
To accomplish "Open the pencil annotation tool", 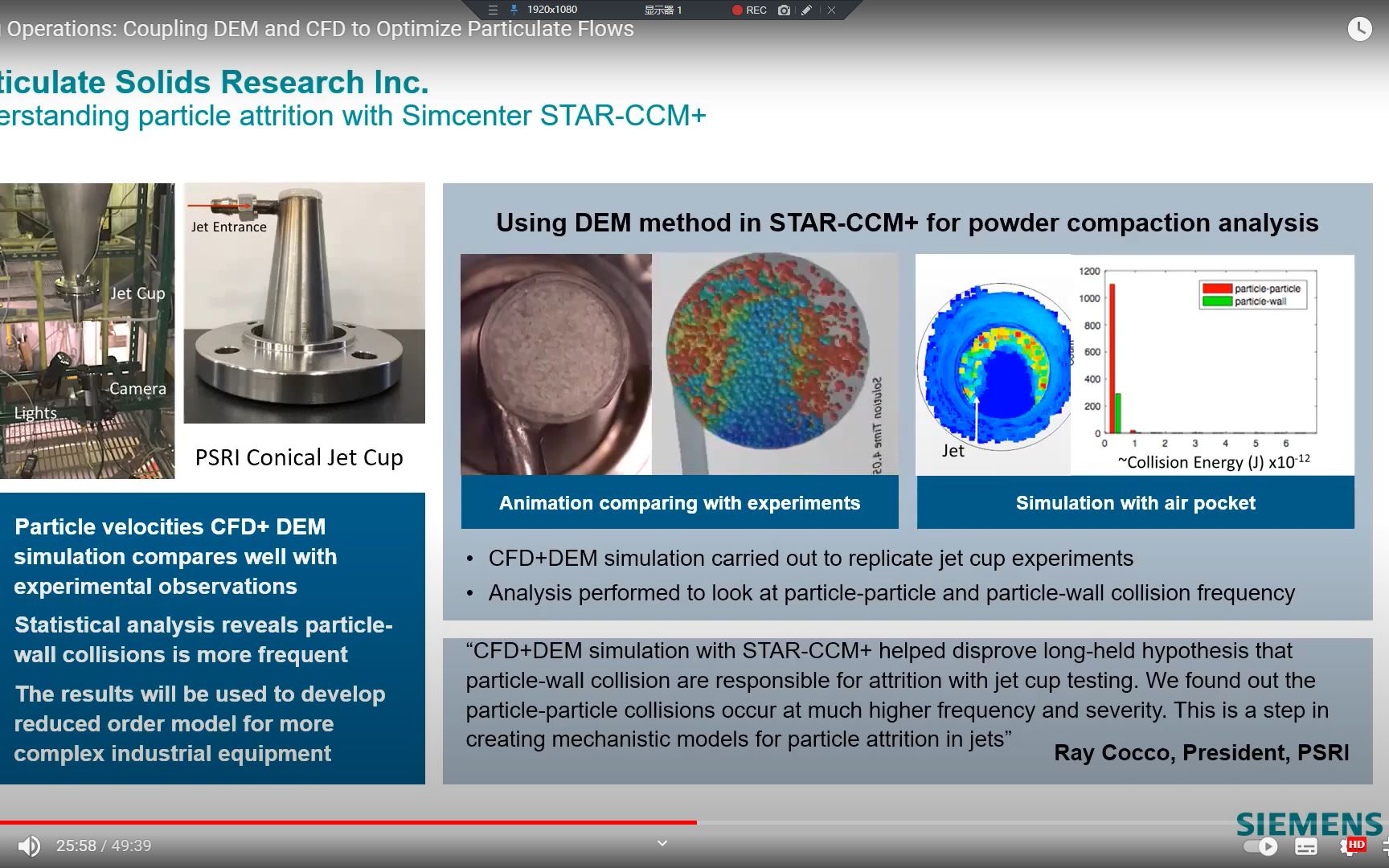I will (807, 10).
